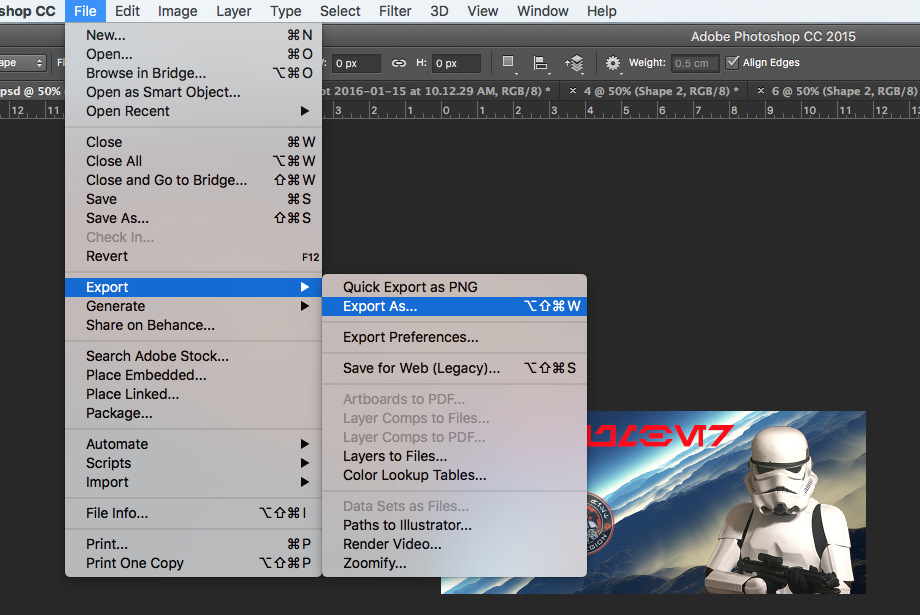The width and height of the screenshot is (920, 615).
Task: Open the gear settings icon near Weight
Action: point(613,63)
